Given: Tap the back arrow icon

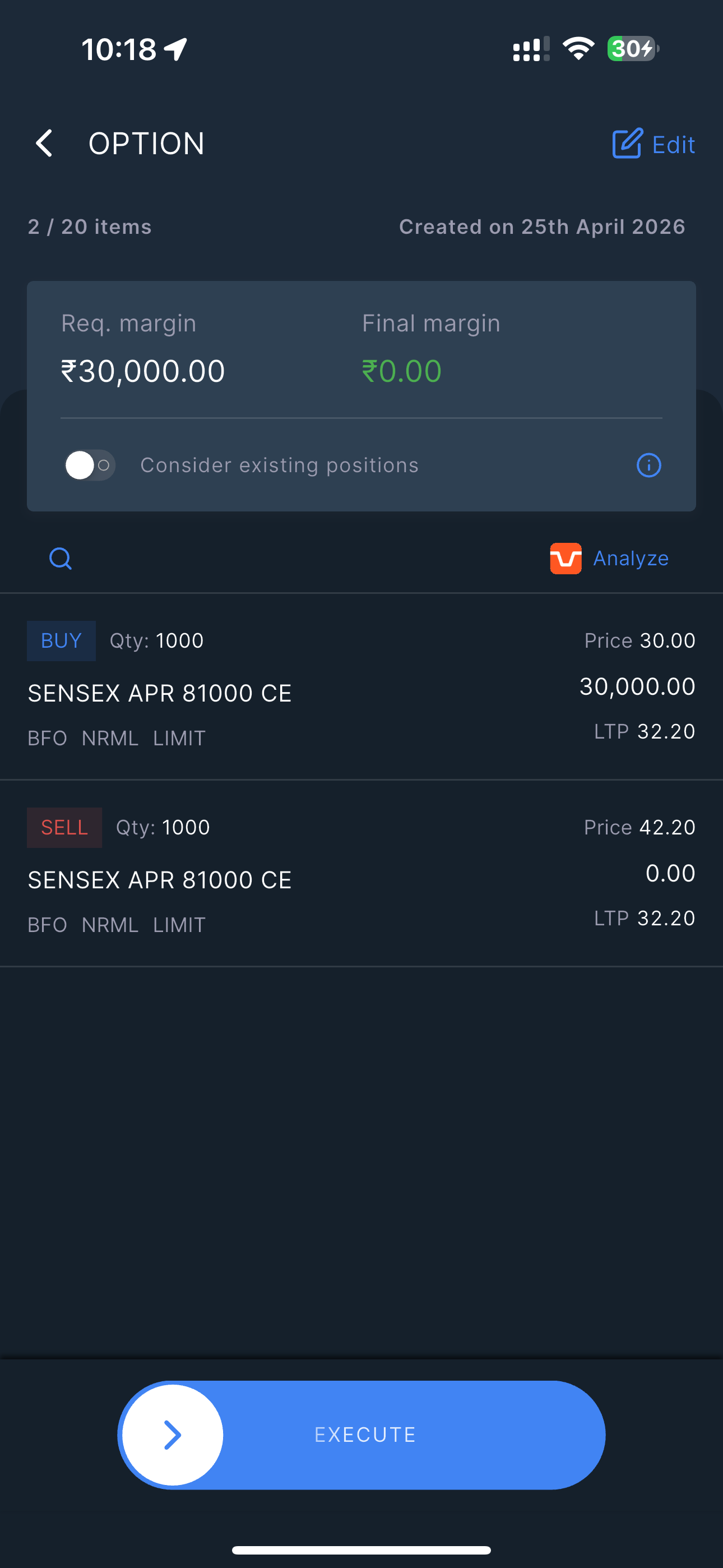Looking at the screenshot, I should point(44,144).
